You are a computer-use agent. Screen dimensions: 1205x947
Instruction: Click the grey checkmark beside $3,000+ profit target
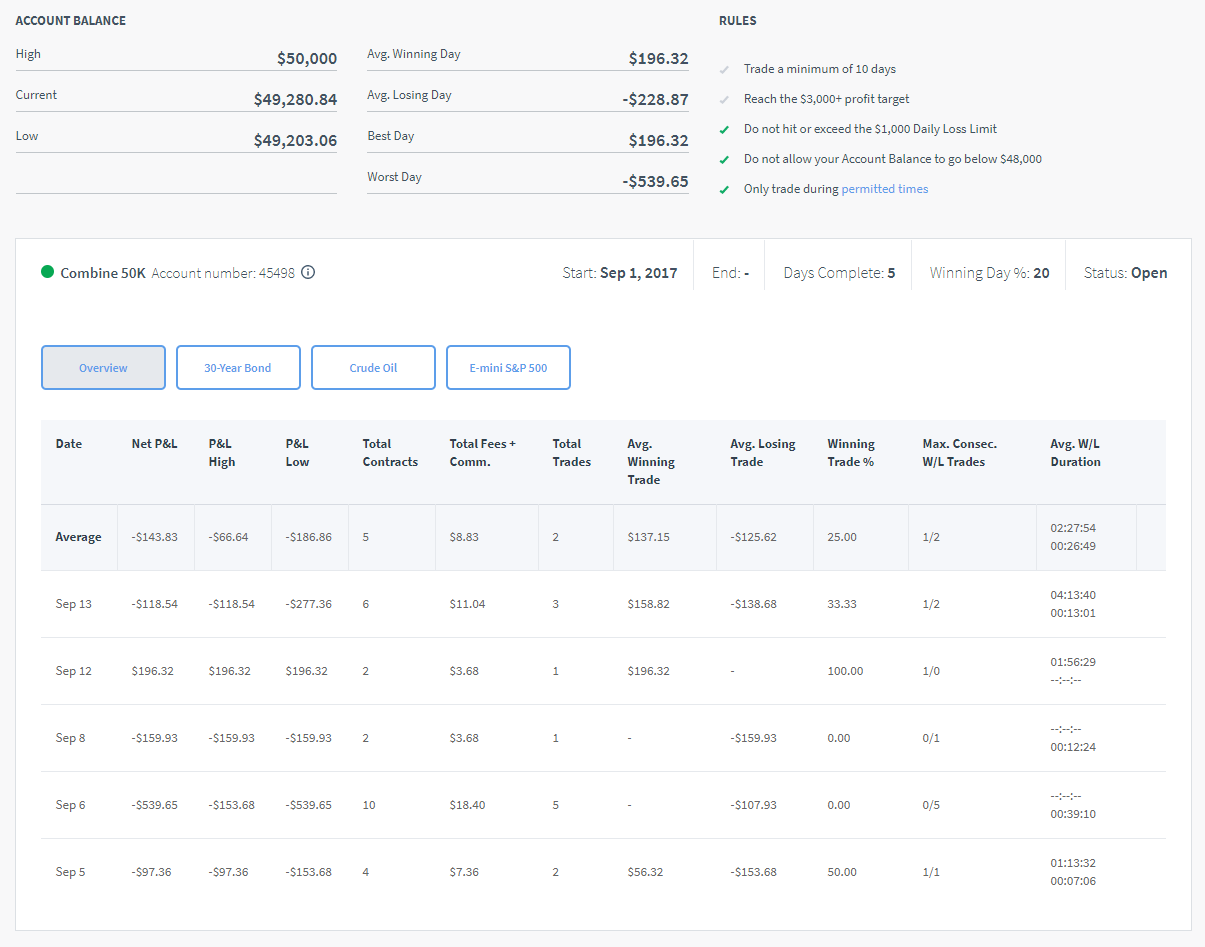724,100
